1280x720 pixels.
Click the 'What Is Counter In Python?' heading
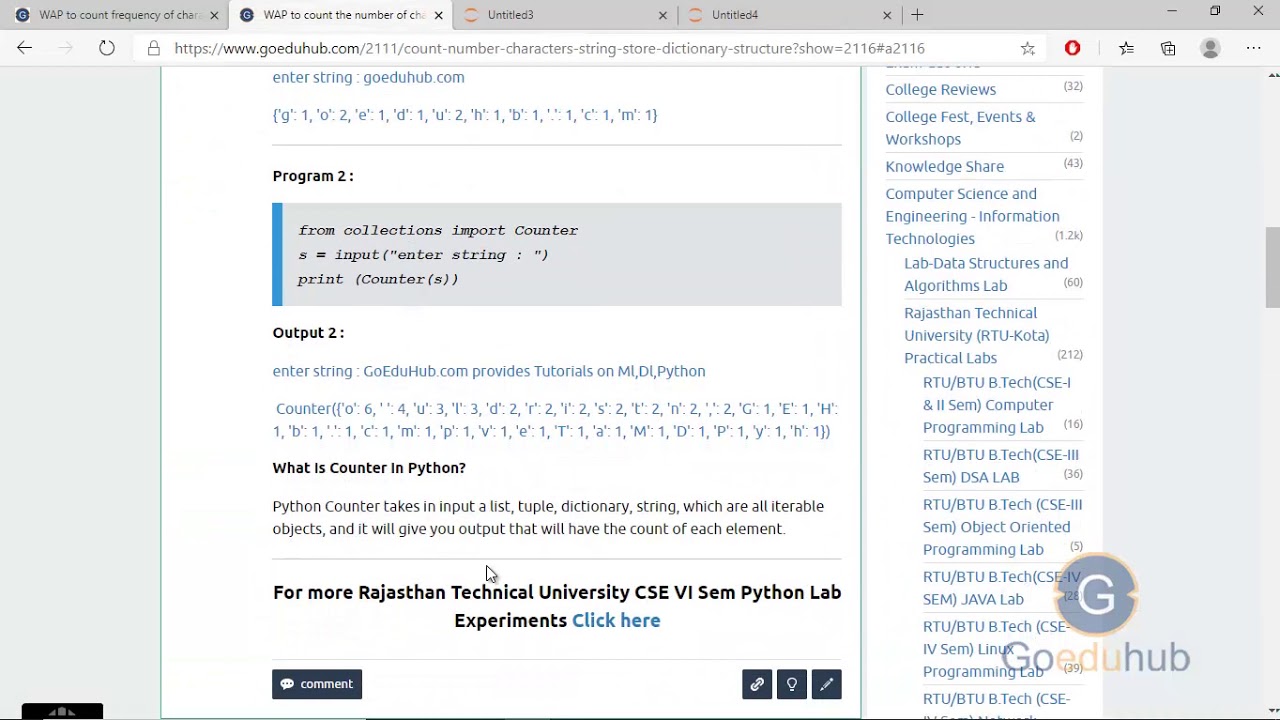(x=369, y=468)
